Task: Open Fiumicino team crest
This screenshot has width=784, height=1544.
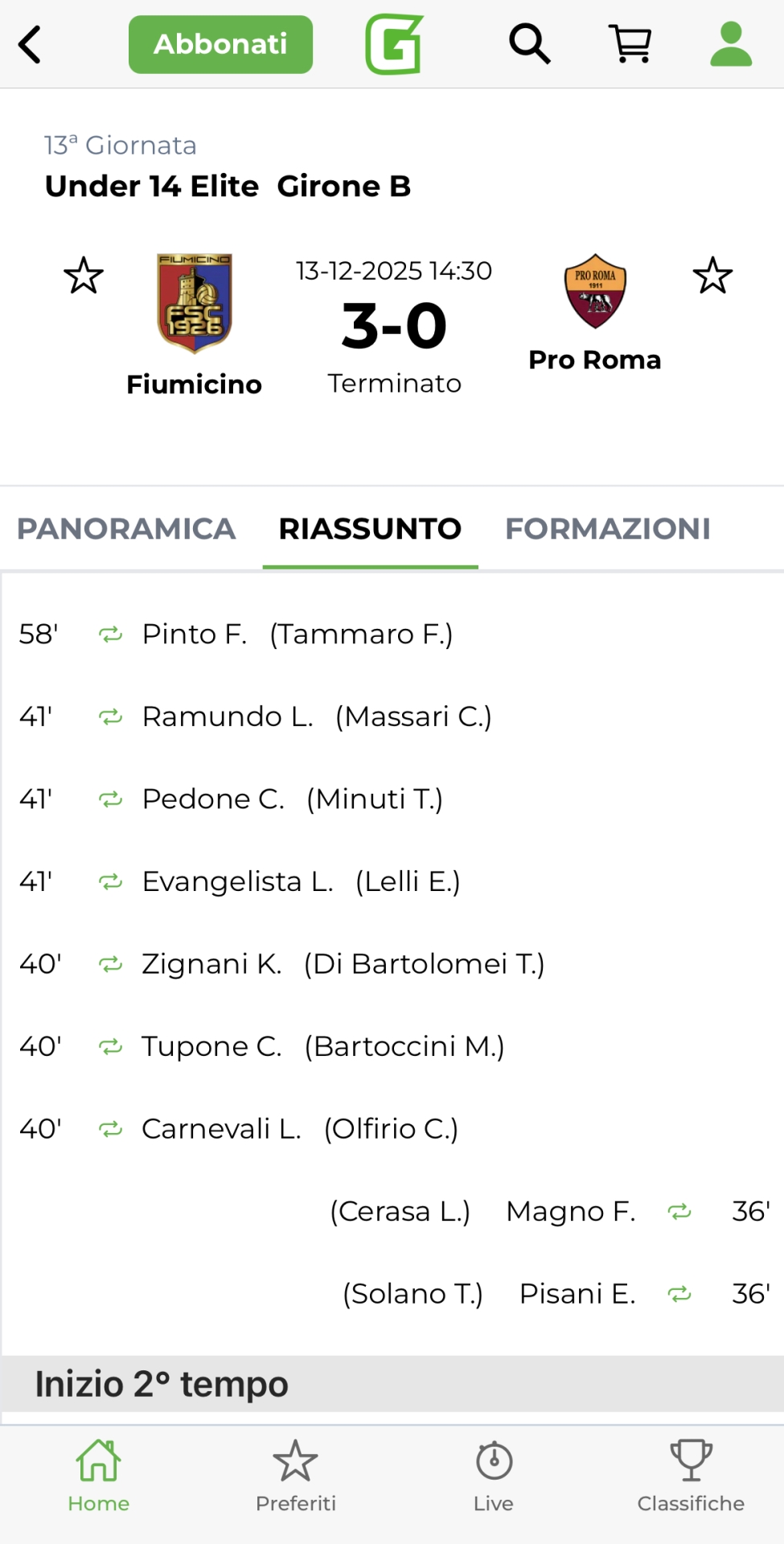Action: (x=195, y=303)
